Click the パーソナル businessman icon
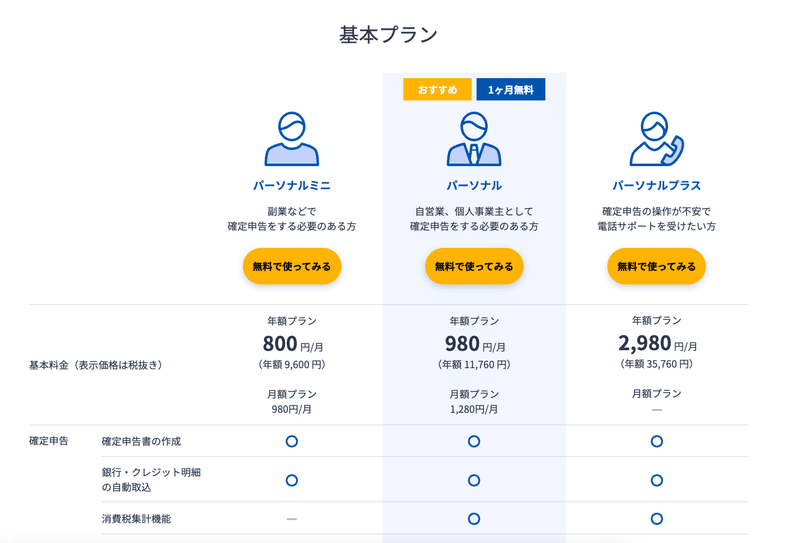This screenshot has width=800, height=543. coord(474,139)
